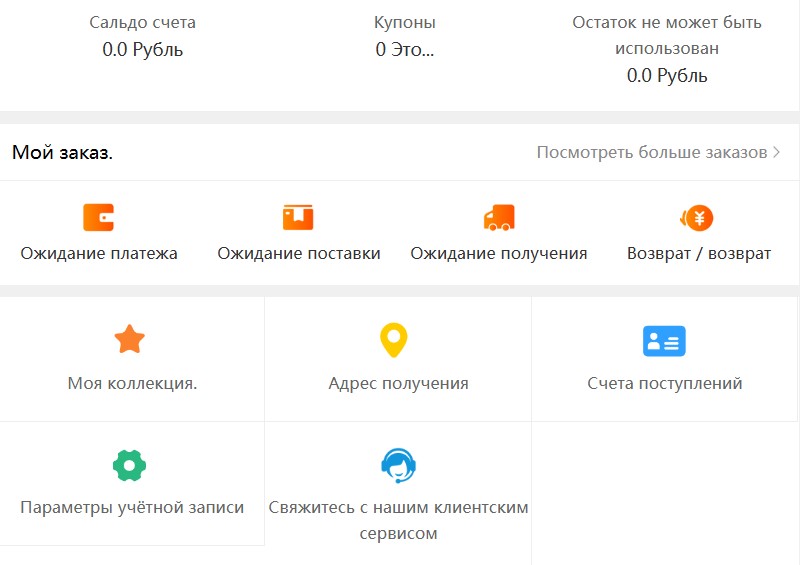Viewport: 800px width, 565px height.
Task: Open the green gear account settings icon
Action: (130, 465)
